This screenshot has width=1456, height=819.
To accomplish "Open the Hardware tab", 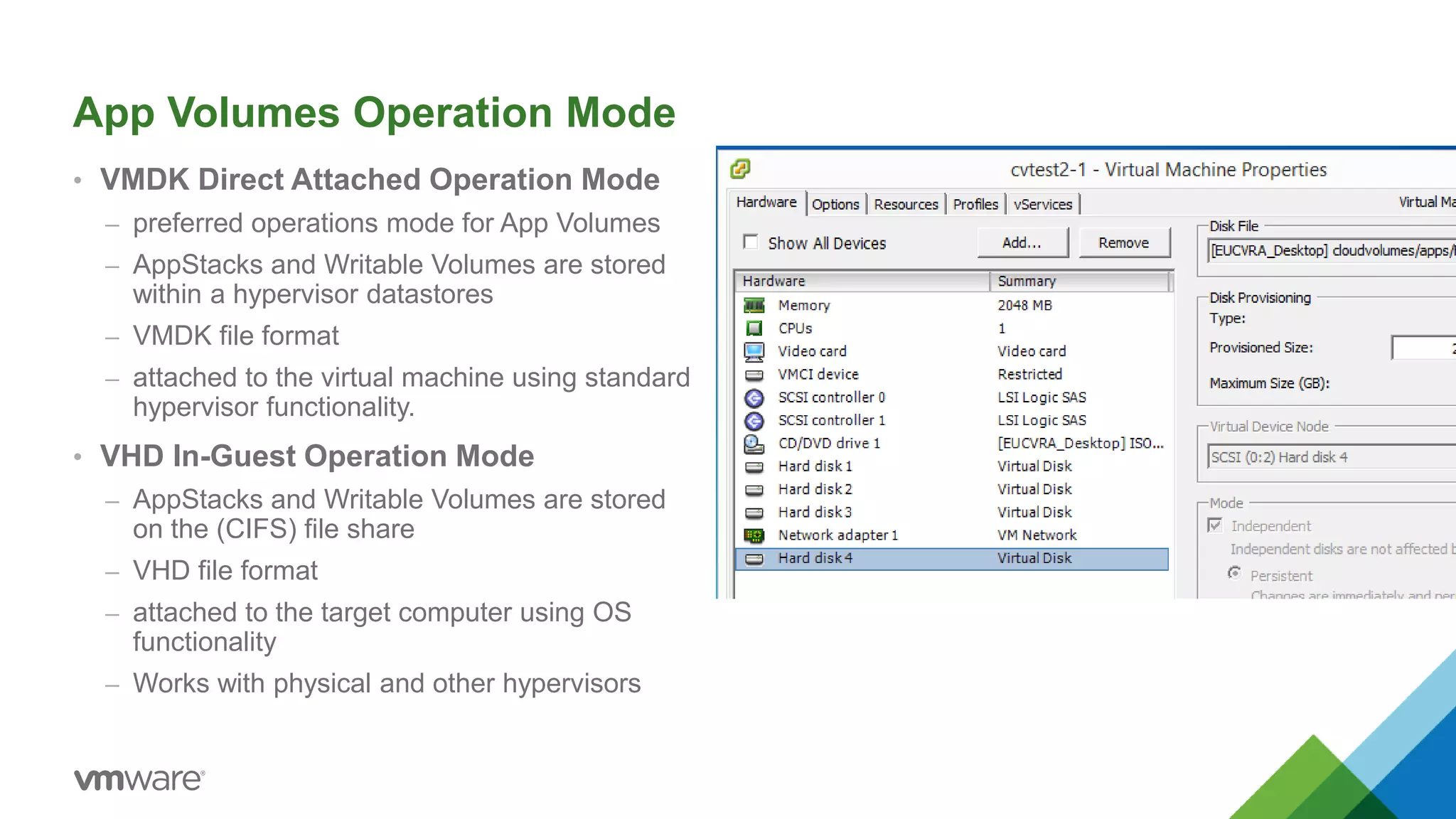I will (766, 203).
